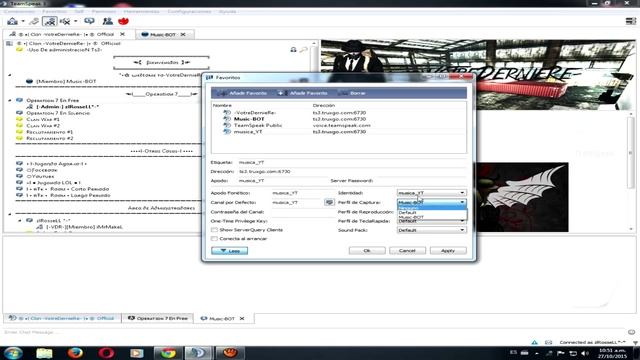Click channel tree scrollbar up arrow
Image resolution: width=640 pixels, height=360 pixels.
point(313,43)
